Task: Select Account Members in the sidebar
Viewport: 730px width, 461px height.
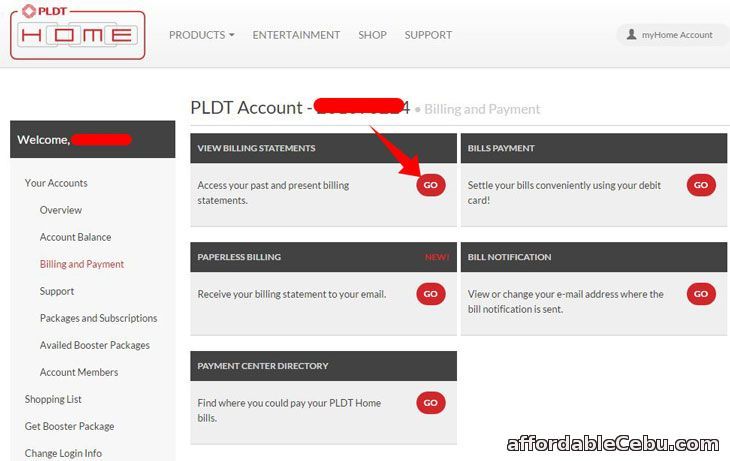Action: coord(79,372)
